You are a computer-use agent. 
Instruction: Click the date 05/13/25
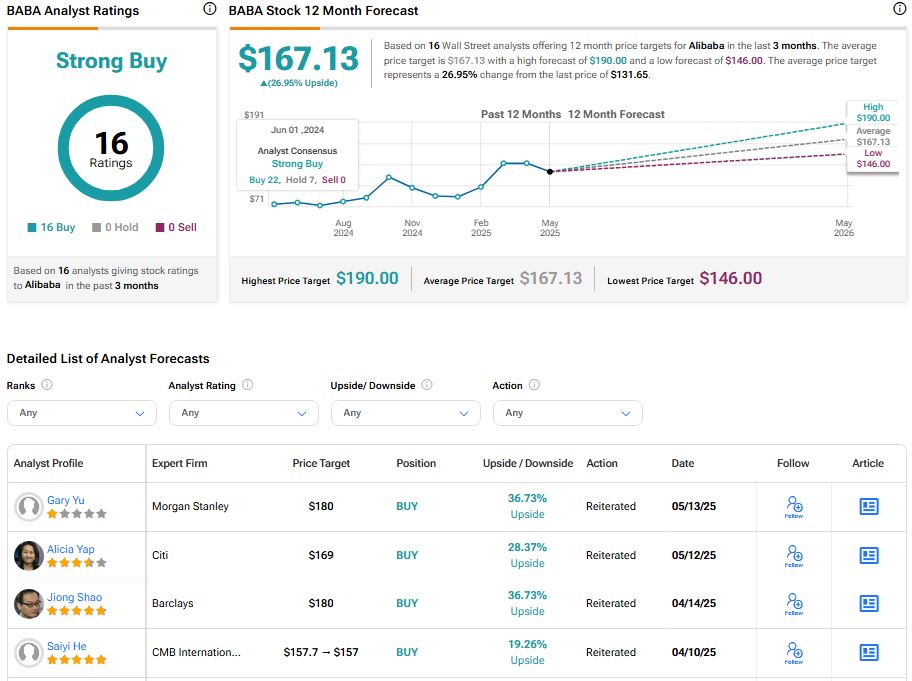coord(694,507)
